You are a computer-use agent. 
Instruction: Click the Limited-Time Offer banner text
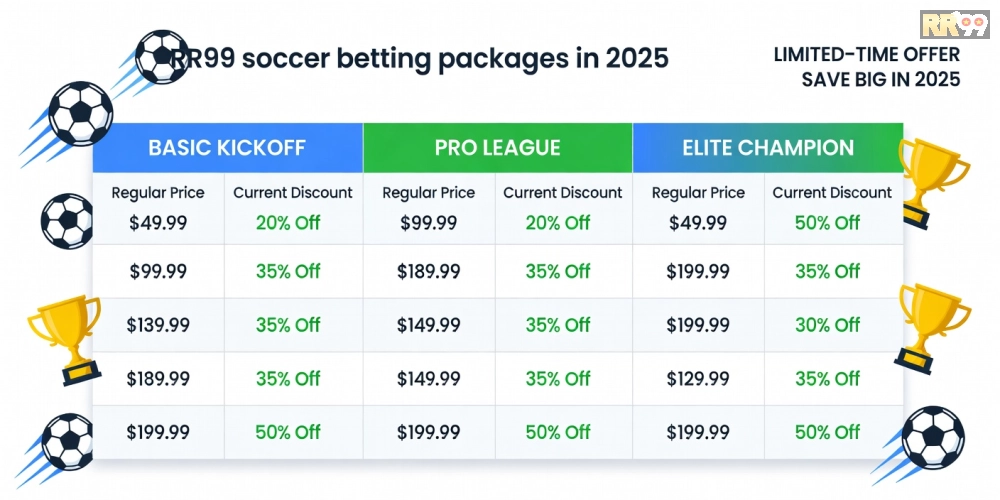tap(867, 67)
